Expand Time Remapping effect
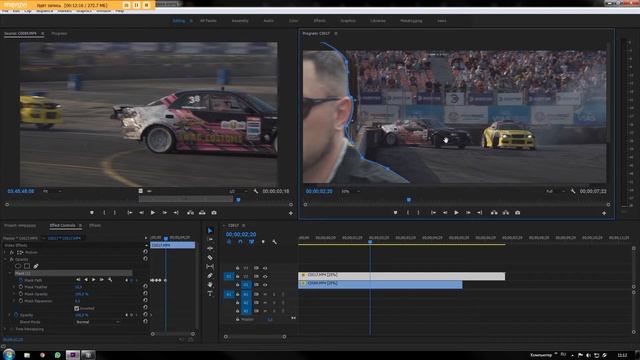The width and height of the screenshot is (640, 360). coord(5,329)
